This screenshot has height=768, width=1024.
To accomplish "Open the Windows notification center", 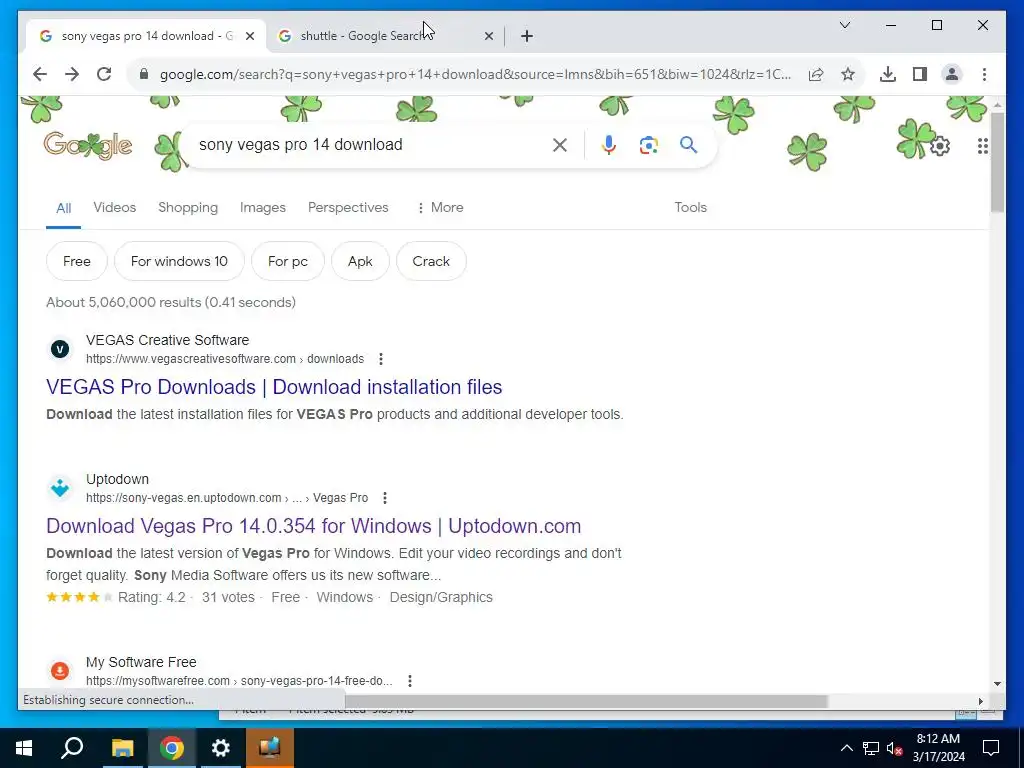I will pyautogui.click(x=991, y=748).
